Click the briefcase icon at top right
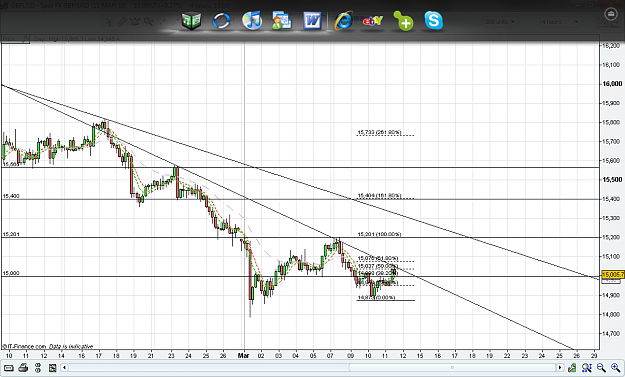The image size is (625, 377). tap(611, 15)
